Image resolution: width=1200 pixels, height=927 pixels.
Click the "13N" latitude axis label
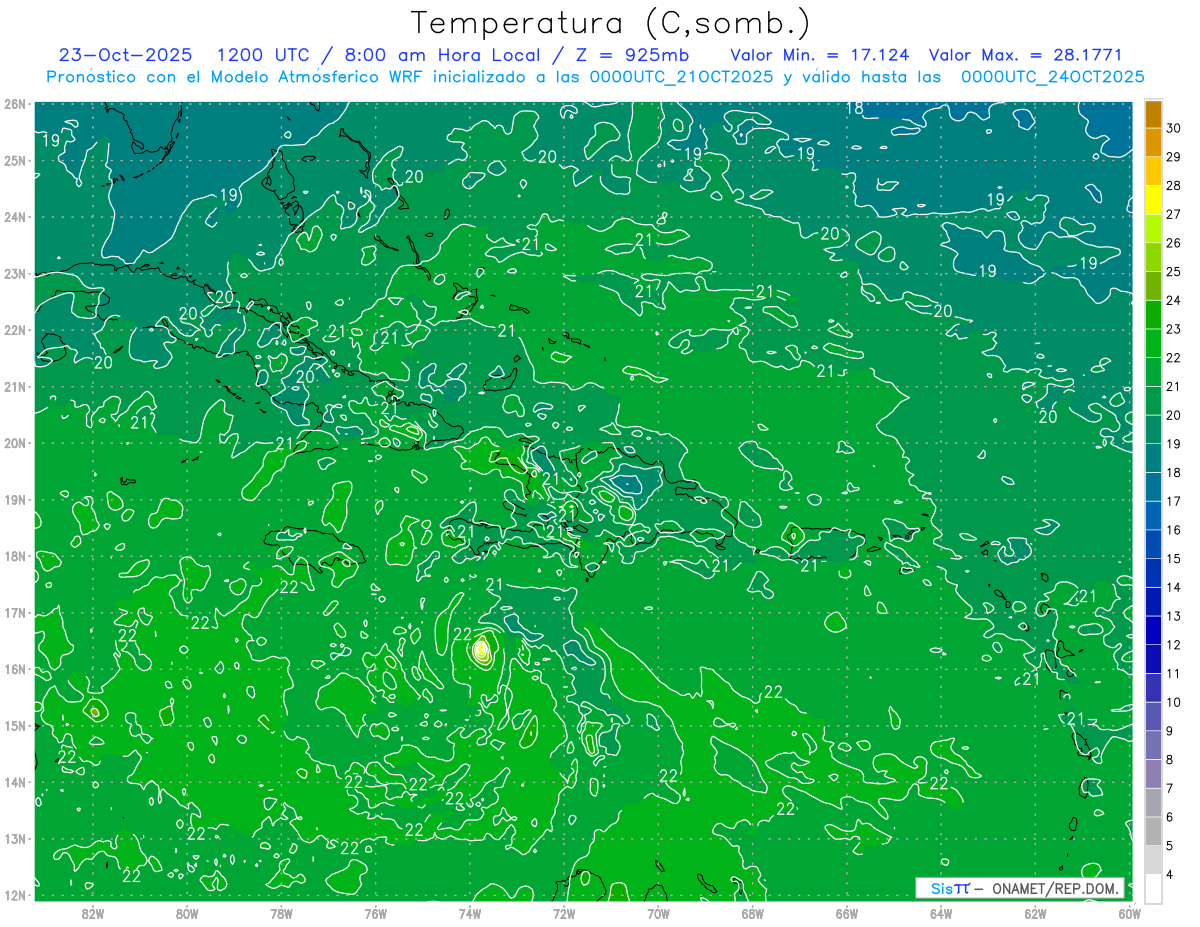(15, 839)
